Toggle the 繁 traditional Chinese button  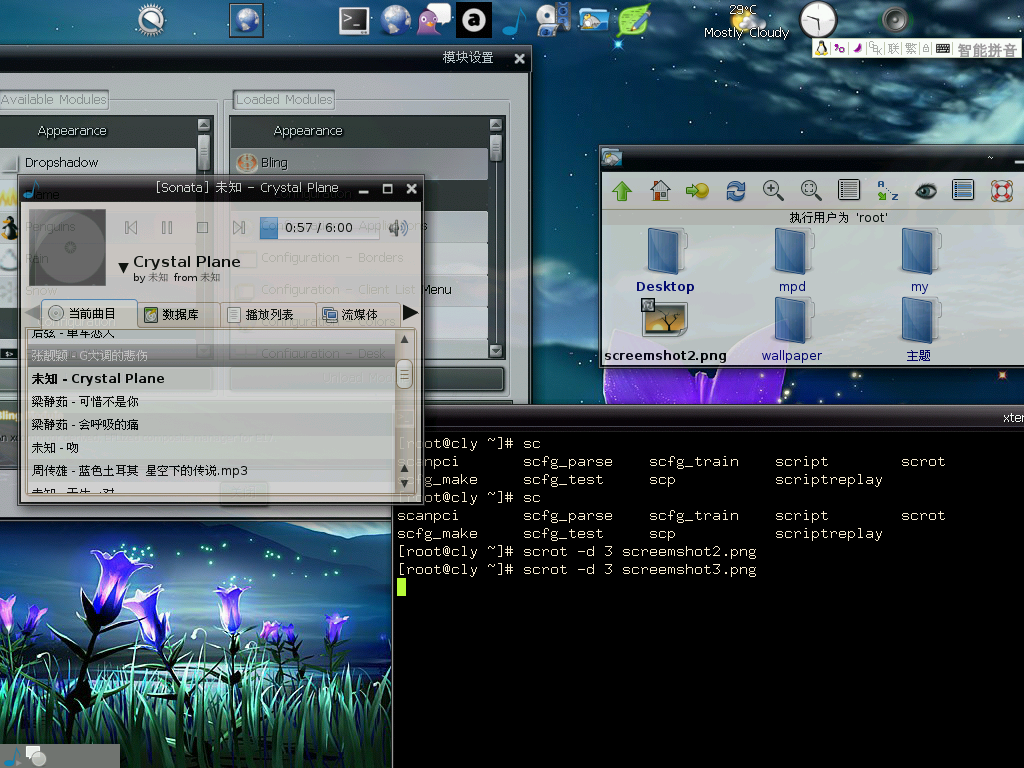pos(910,48)
